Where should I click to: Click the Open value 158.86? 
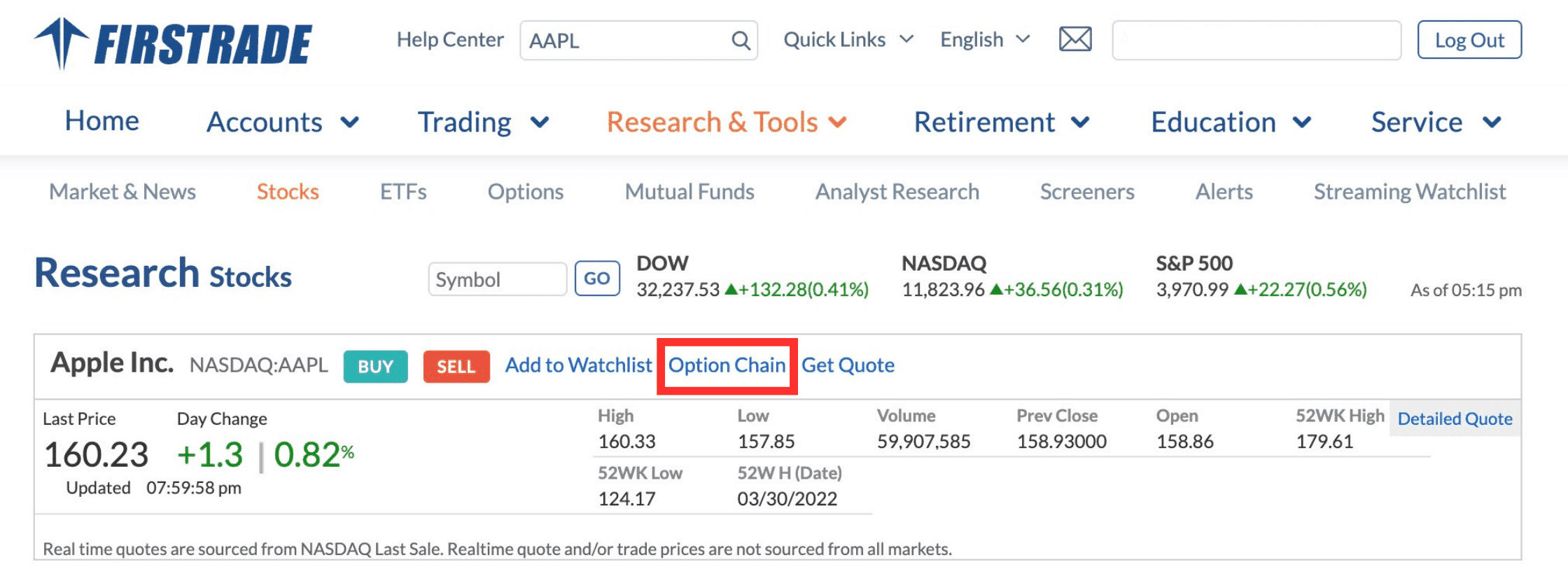pyautogui.click(x=1185, y=442)
